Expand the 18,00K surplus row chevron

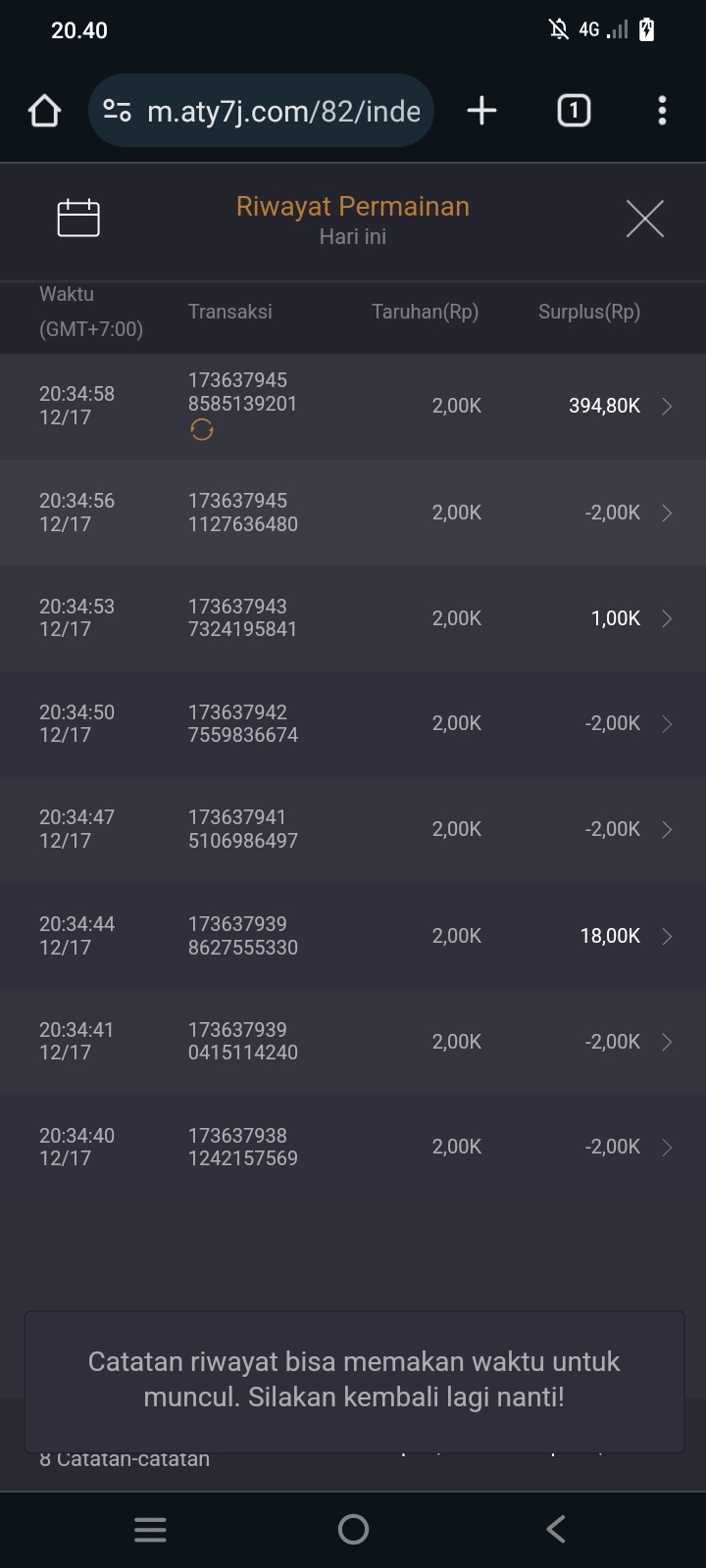pyautogui.click(x=667, y=936)
